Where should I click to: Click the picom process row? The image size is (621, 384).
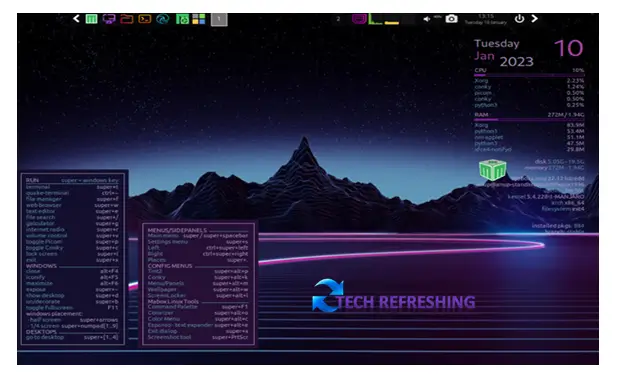529,93
